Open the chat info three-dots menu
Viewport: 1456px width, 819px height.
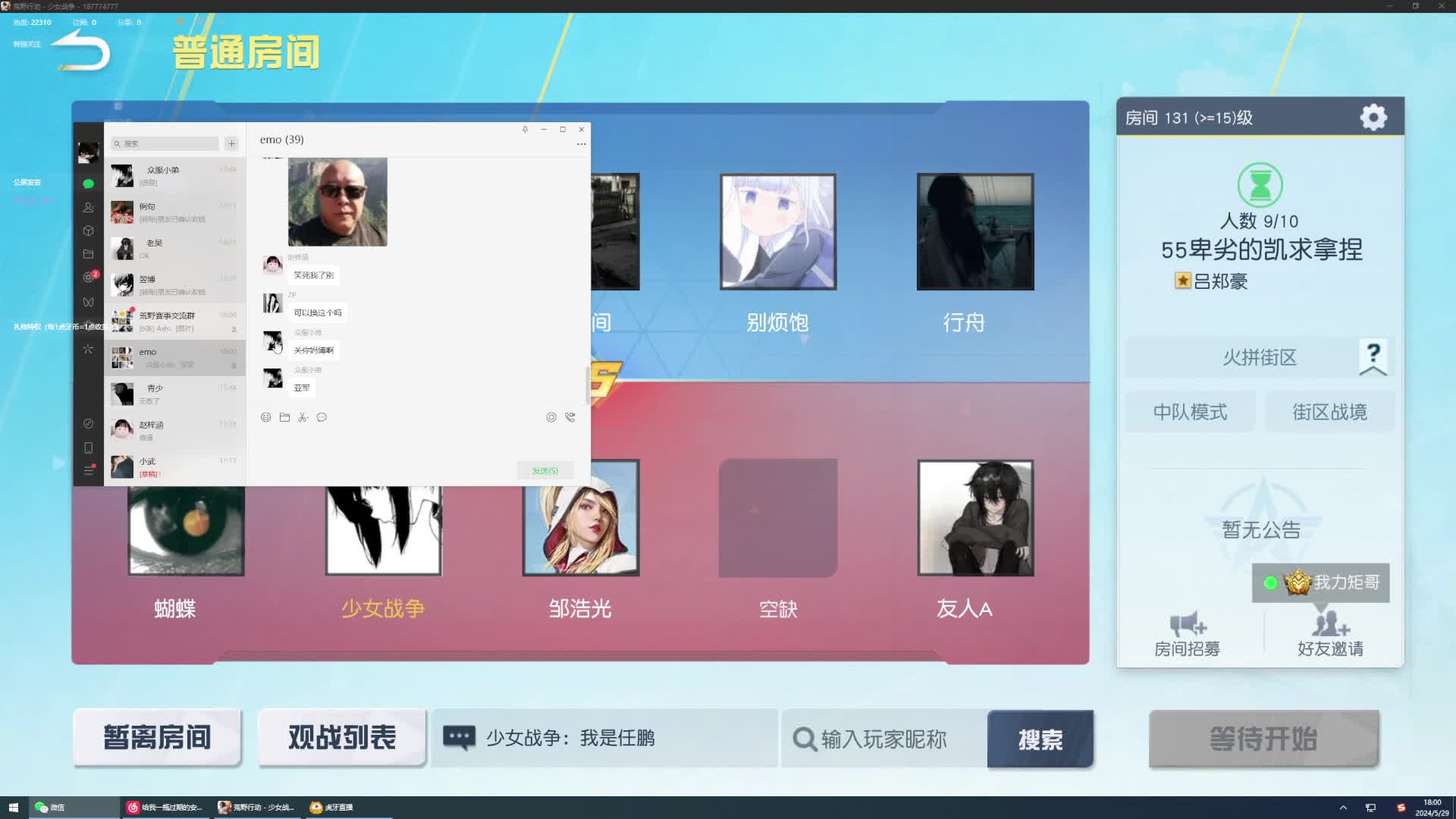pyautogui.click(x=582, y=144)
